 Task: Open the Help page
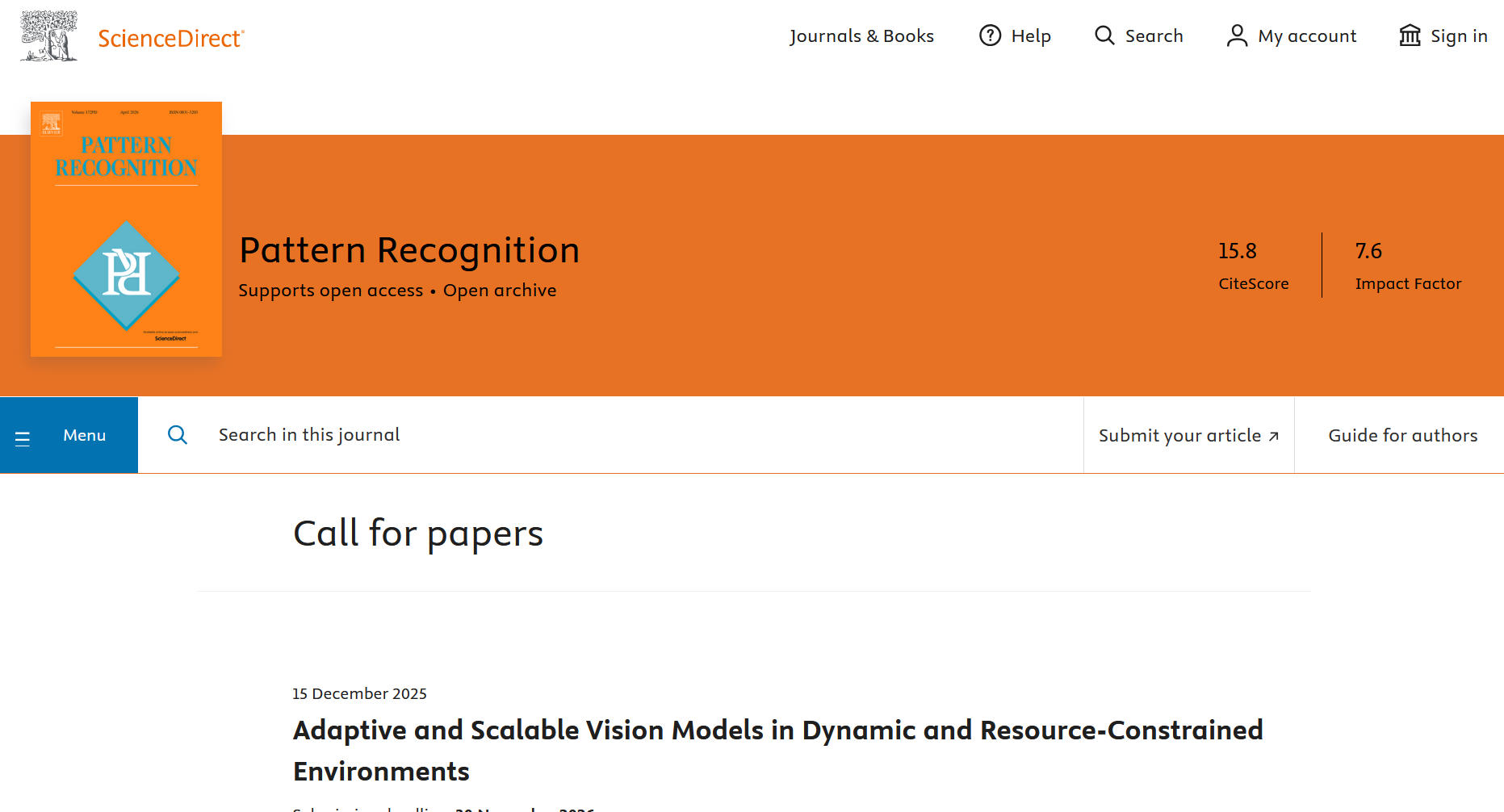coord(1031,36)
